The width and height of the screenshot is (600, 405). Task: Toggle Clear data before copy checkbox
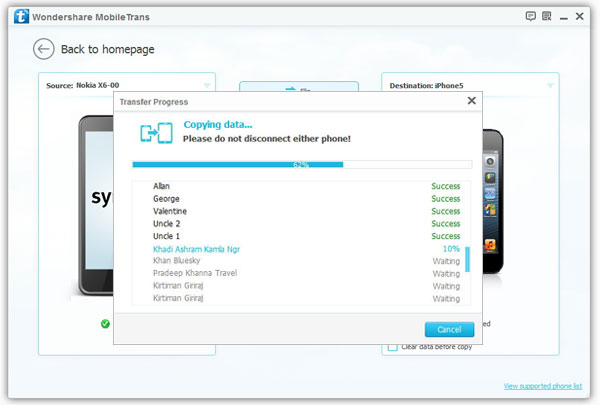392,347
